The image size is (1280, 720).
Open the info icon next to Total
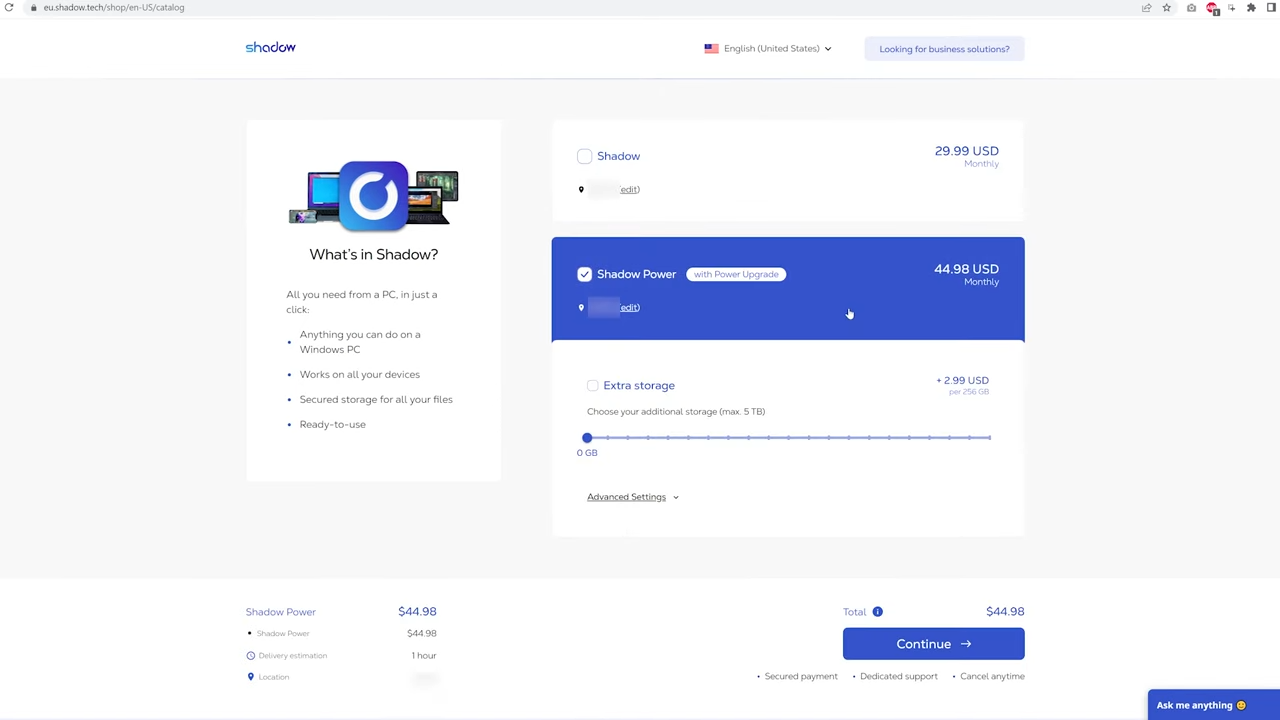[x=877, y=611]
